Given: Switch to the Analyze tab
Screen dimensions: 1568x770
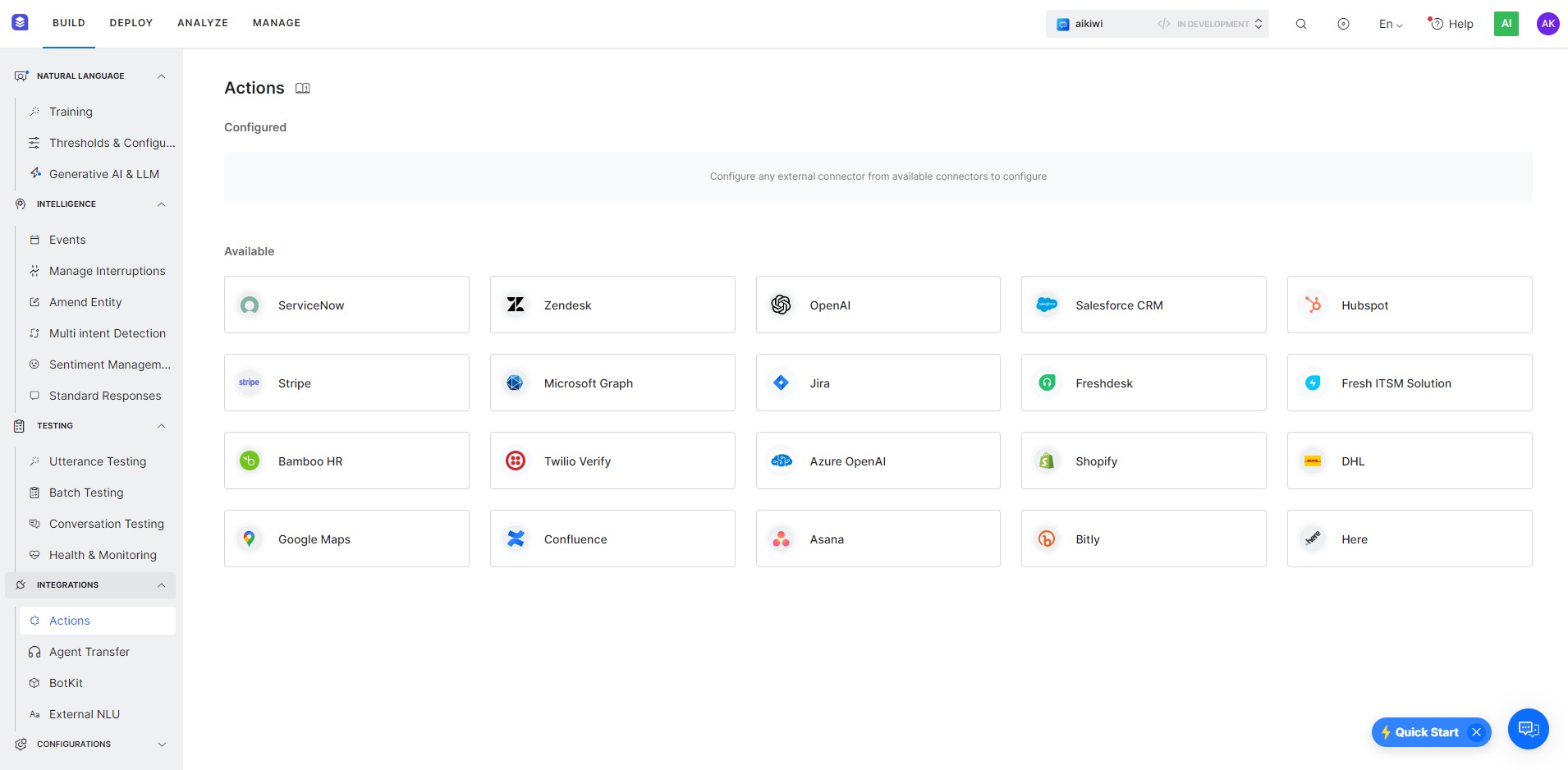Looking at the screenshot, I should [203, 23].
